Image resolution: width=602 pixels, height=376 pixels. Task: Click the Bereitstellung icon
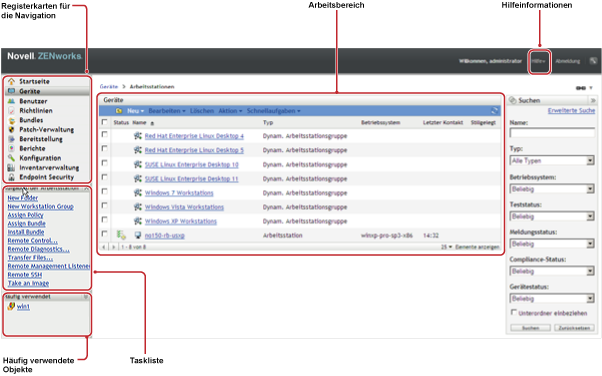click(12, 139)
